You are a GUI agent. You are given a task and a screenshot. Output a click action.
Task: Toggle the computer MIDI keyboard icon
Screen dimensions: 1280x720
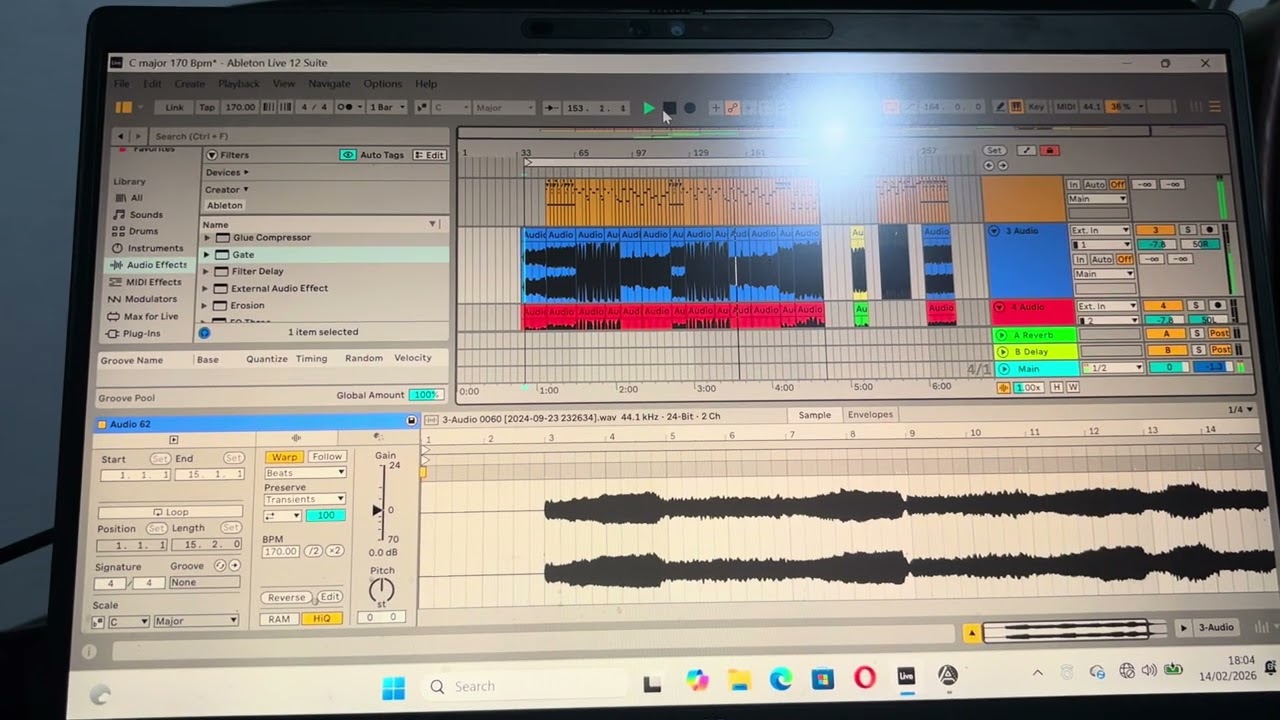point(1016,106)
